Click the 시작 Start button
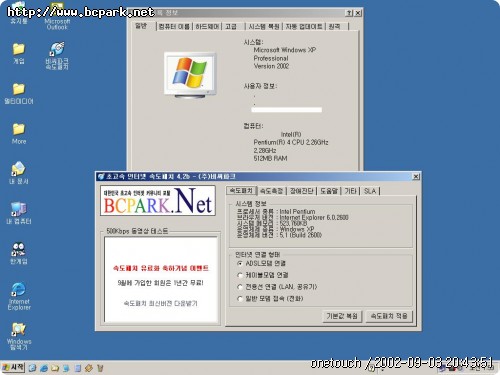The image size is (500, 375). (13, 368)
